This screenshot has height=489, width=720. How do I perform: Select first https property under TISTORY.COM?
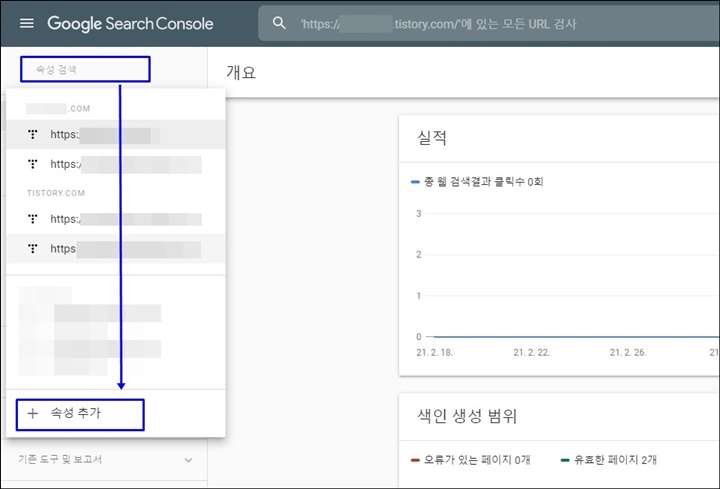115,219
